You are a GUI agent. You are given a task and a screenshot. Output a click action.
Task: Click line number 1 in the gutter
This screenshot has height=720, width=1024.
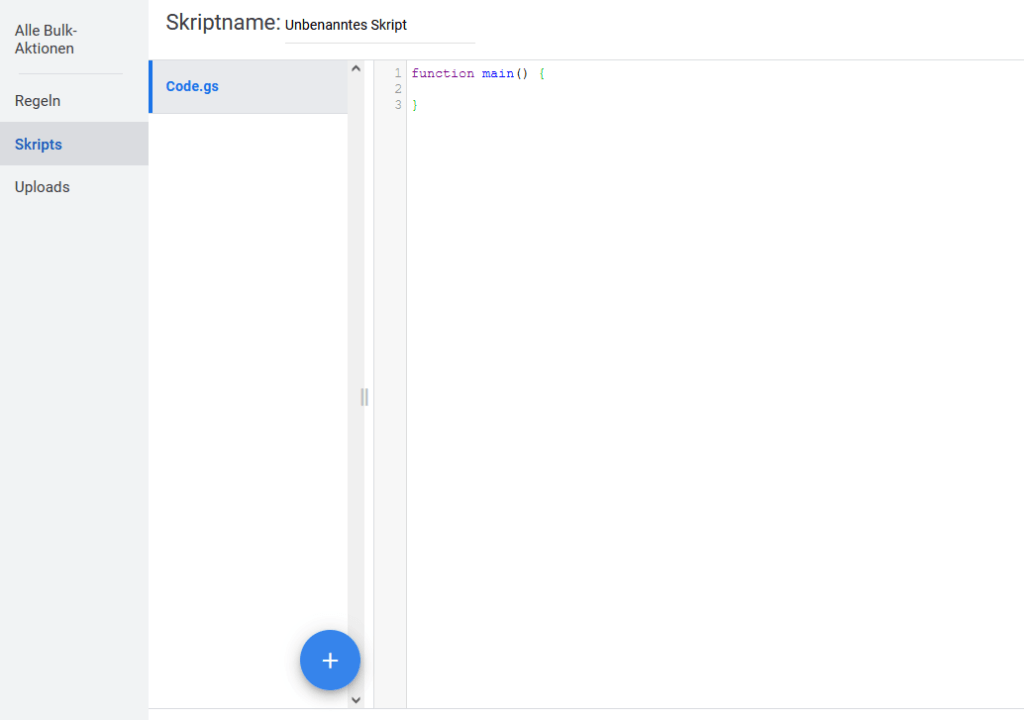397,74
